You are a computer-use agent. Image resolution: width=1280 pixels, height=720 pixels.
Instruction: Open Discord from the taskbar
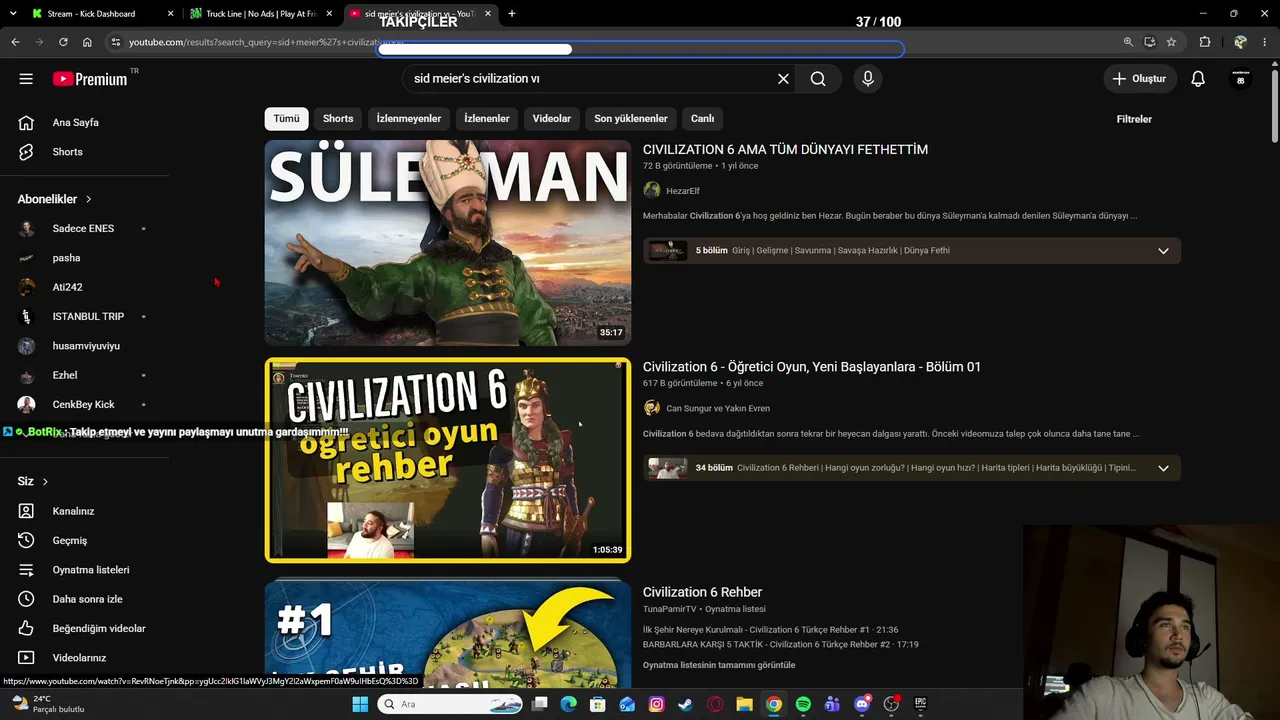862,704
